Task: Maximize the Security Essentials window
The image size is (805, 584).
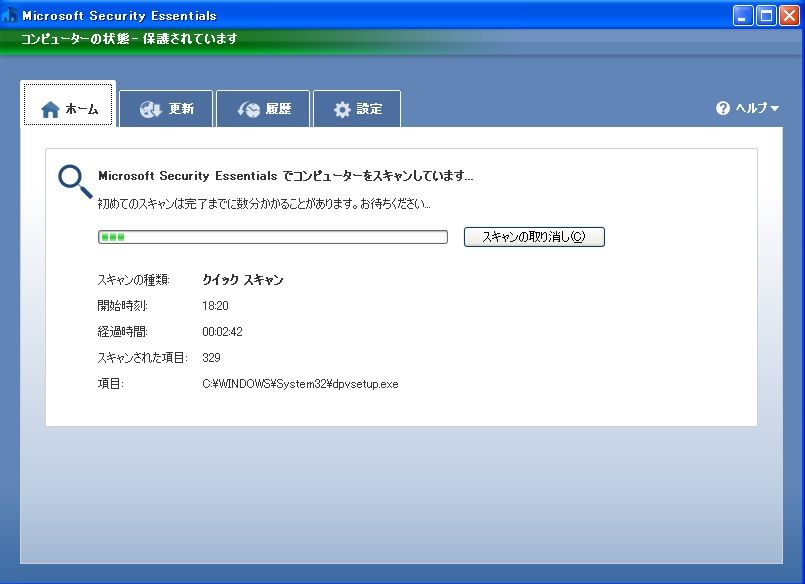Action: click(766, 16)
